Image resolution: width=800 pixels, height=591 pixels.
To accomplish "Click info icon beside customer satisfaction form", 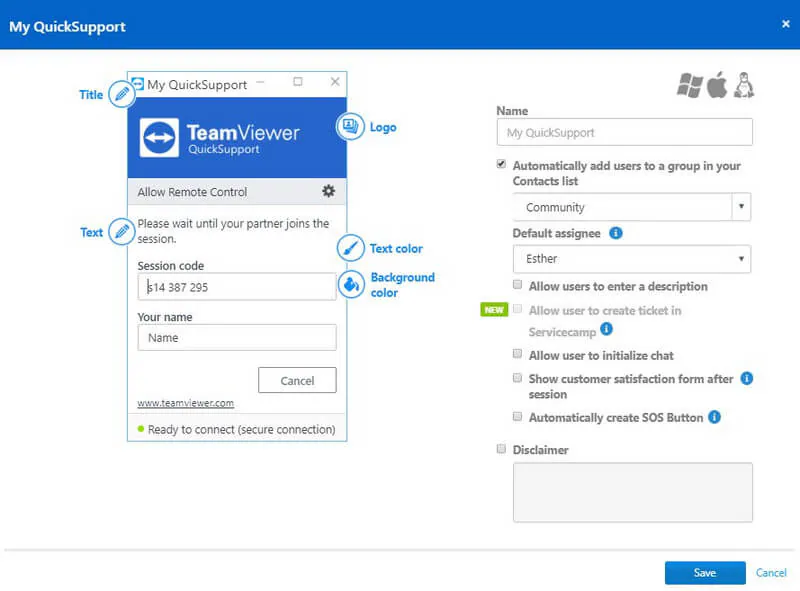I will tap(746, 378).
